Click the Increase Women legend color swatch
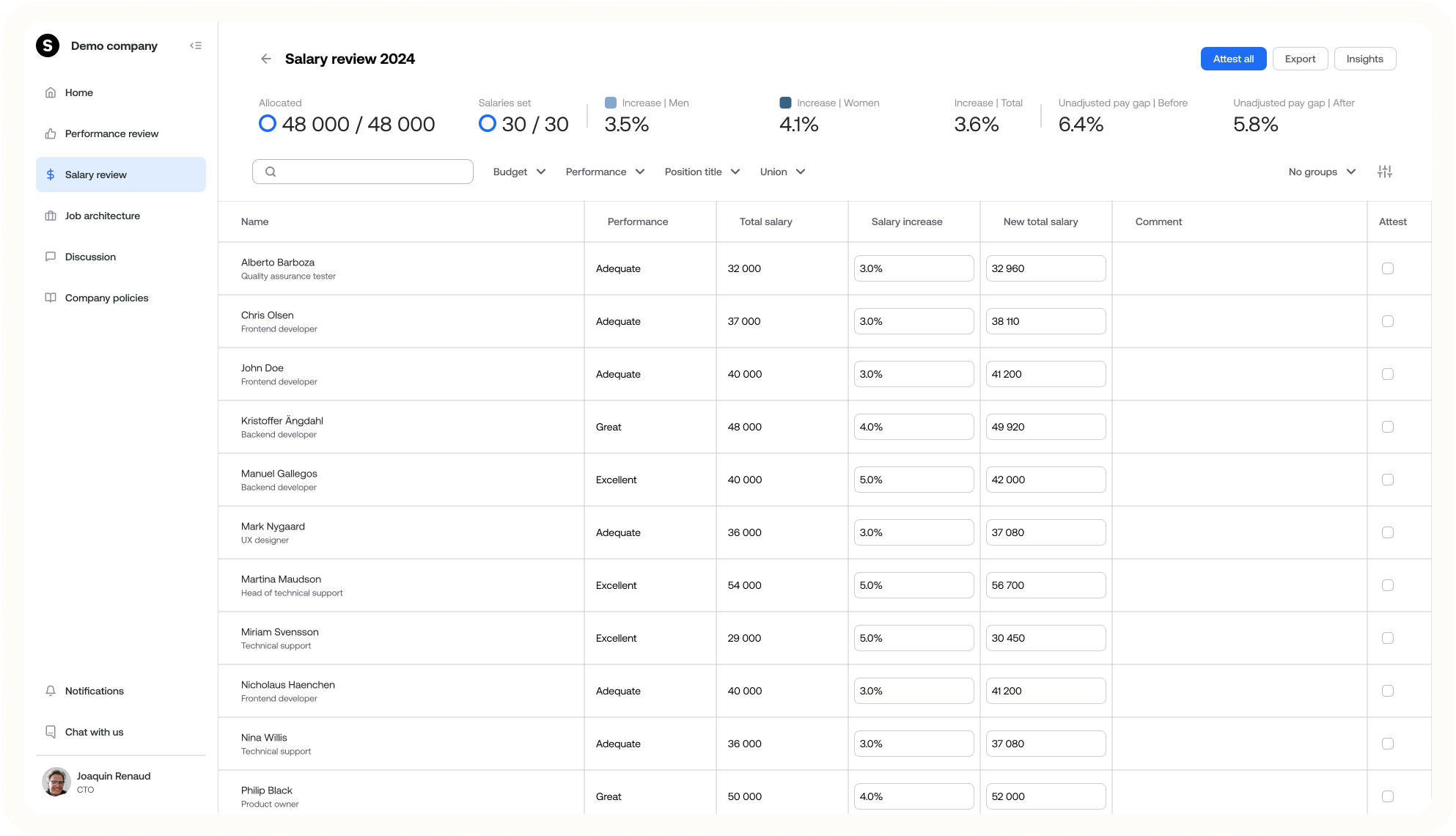The image size is (1456, 836). click(x=785, y=103)
